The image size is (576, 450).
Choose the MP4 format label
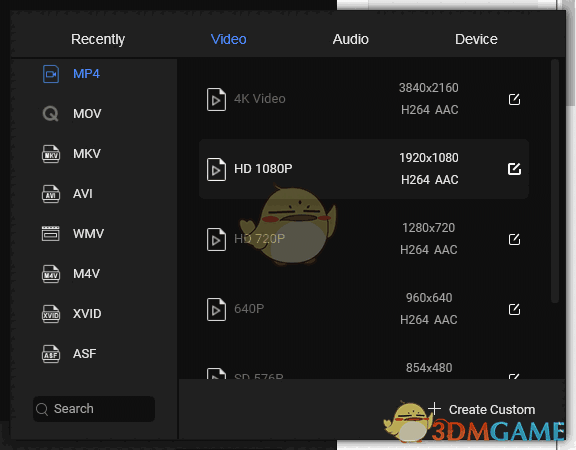pos(86,74)
